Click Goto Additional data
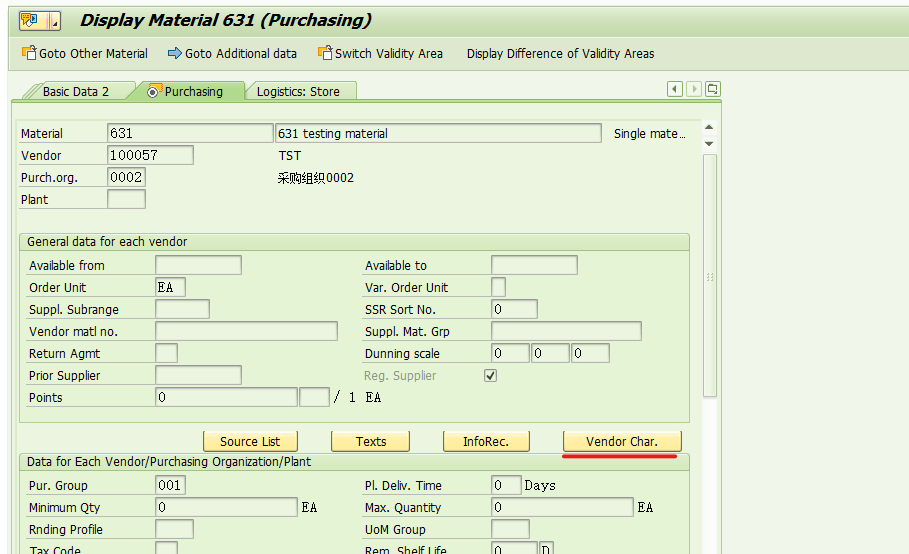909x554 pixels. tap(232, 53)
